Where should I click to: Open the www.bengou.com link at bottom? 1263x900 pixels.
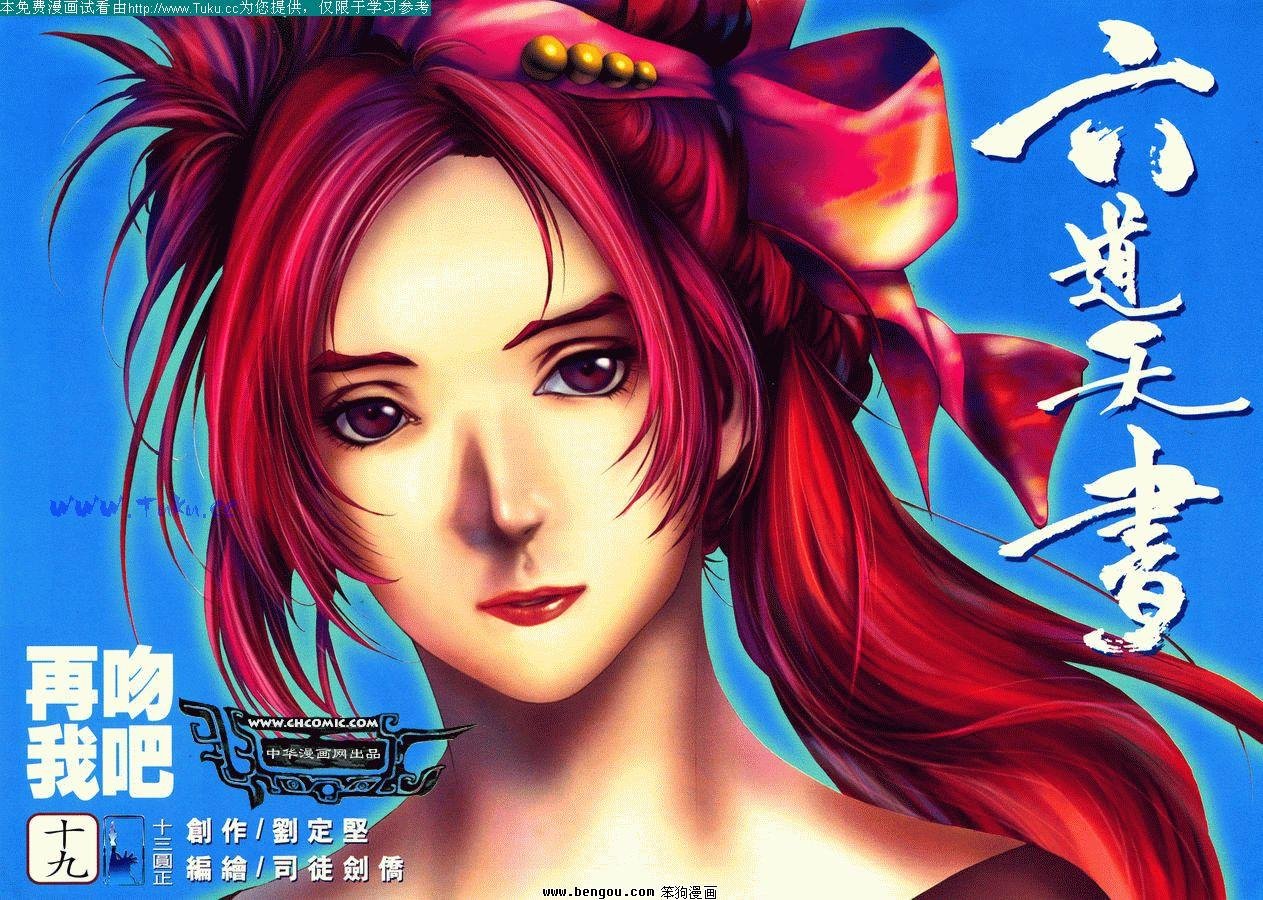point(598,892)
